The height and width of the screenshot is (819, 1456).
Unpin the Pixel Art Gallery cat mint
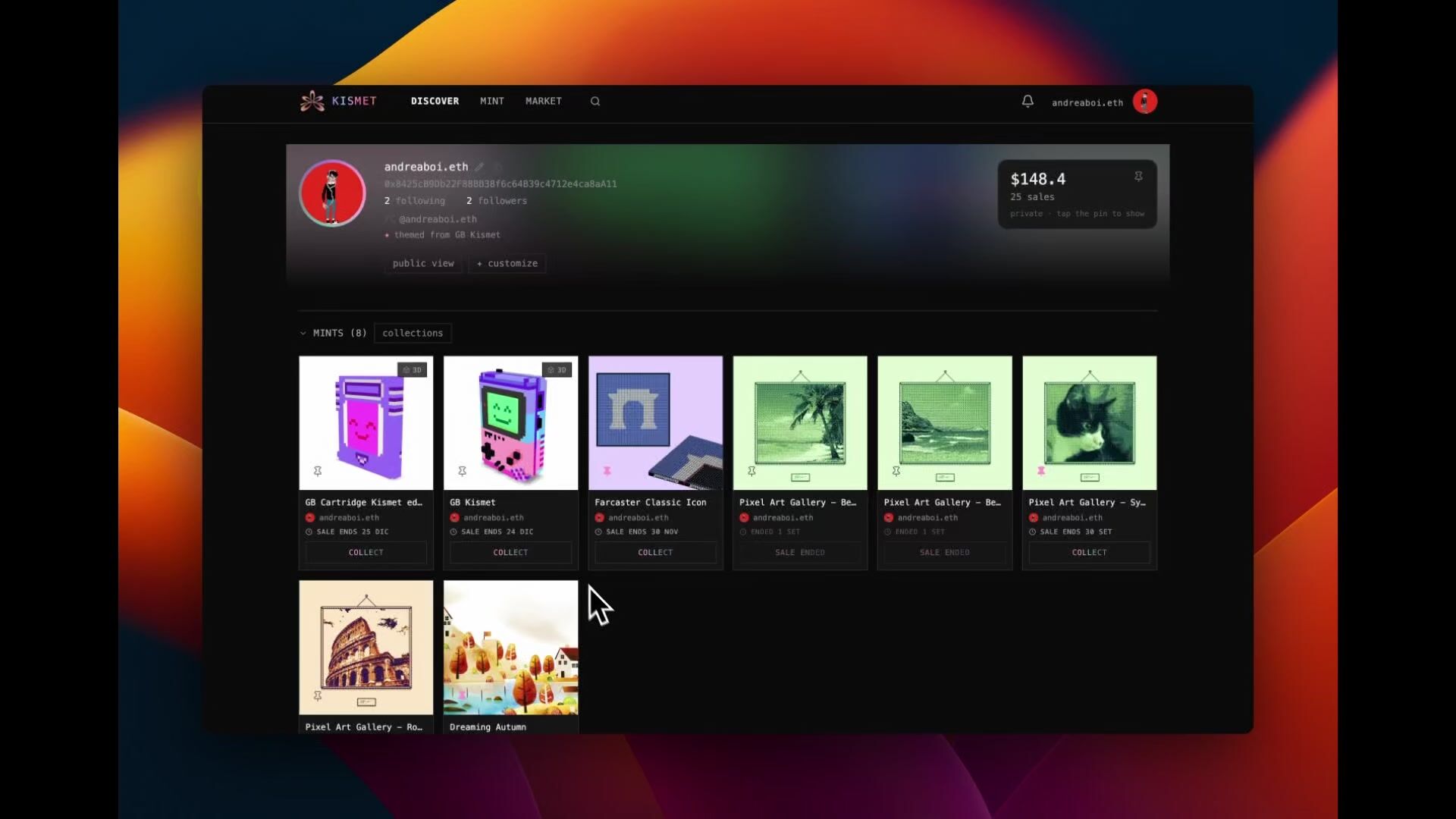(1041, 471)
